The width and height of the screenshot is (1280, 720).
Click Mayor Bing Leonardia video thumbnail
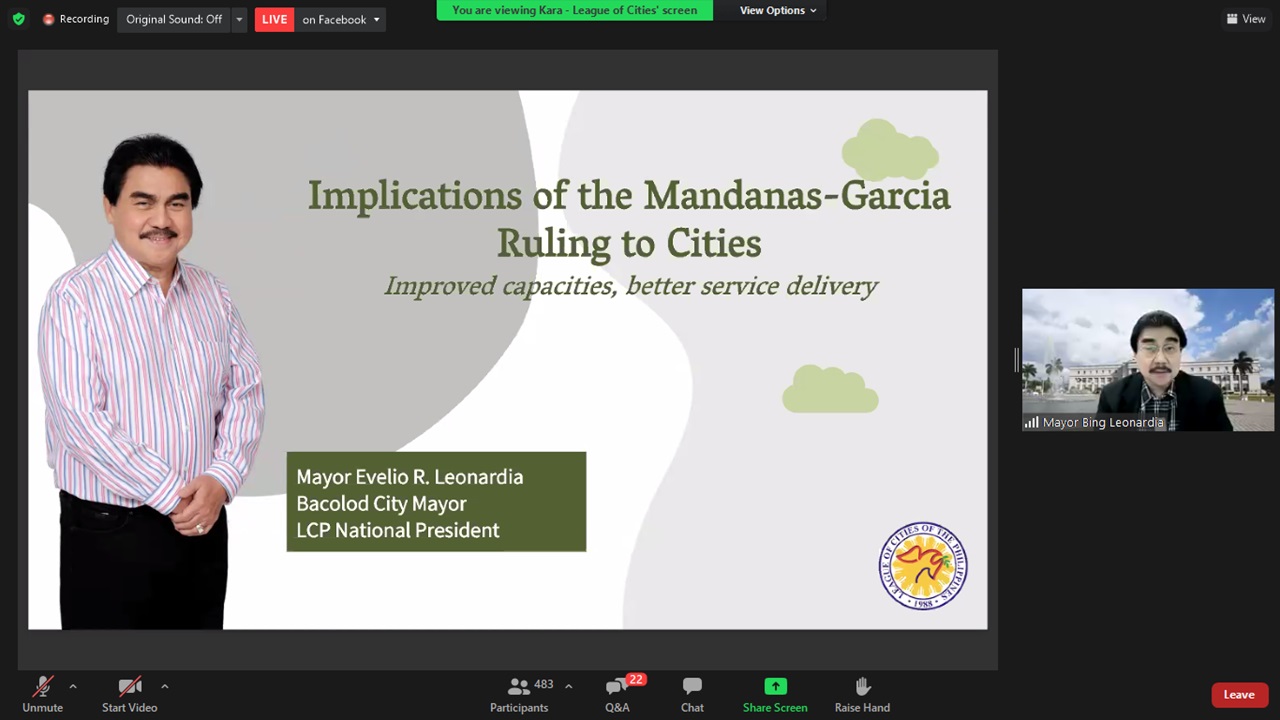tap(1148, 360)
